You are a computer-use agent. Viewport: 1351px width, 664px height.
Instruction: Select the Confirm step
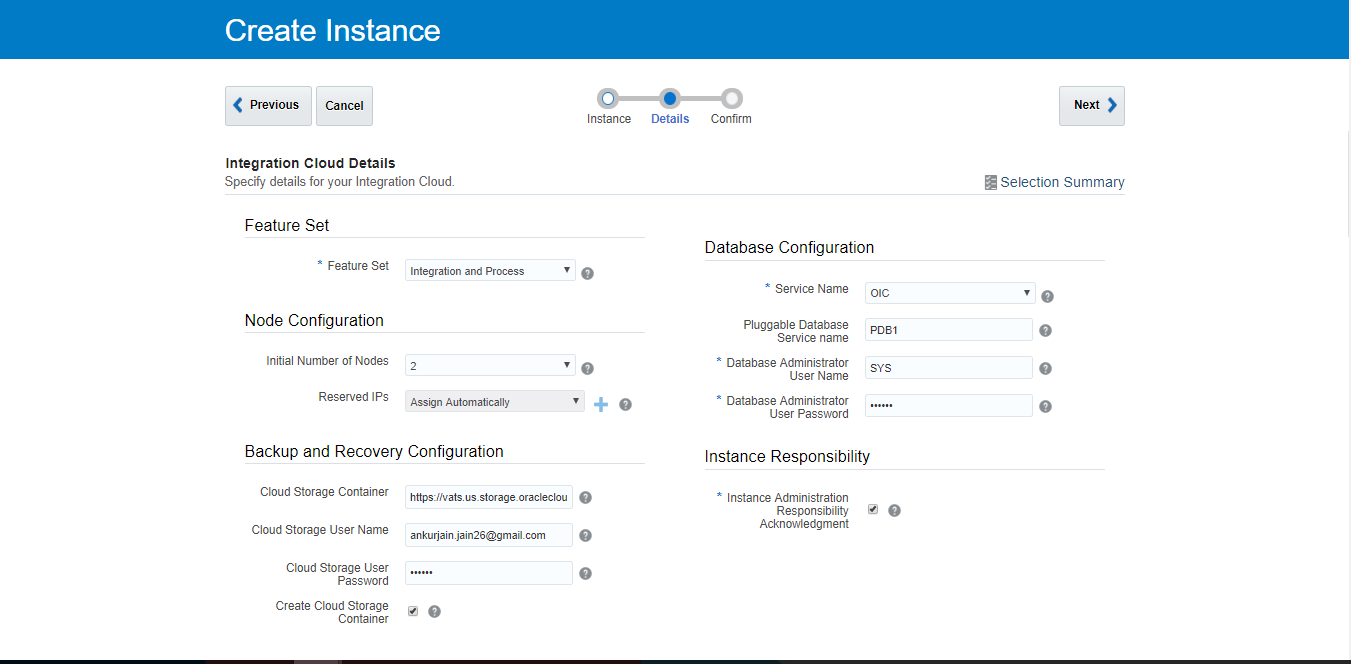[731, 99]
